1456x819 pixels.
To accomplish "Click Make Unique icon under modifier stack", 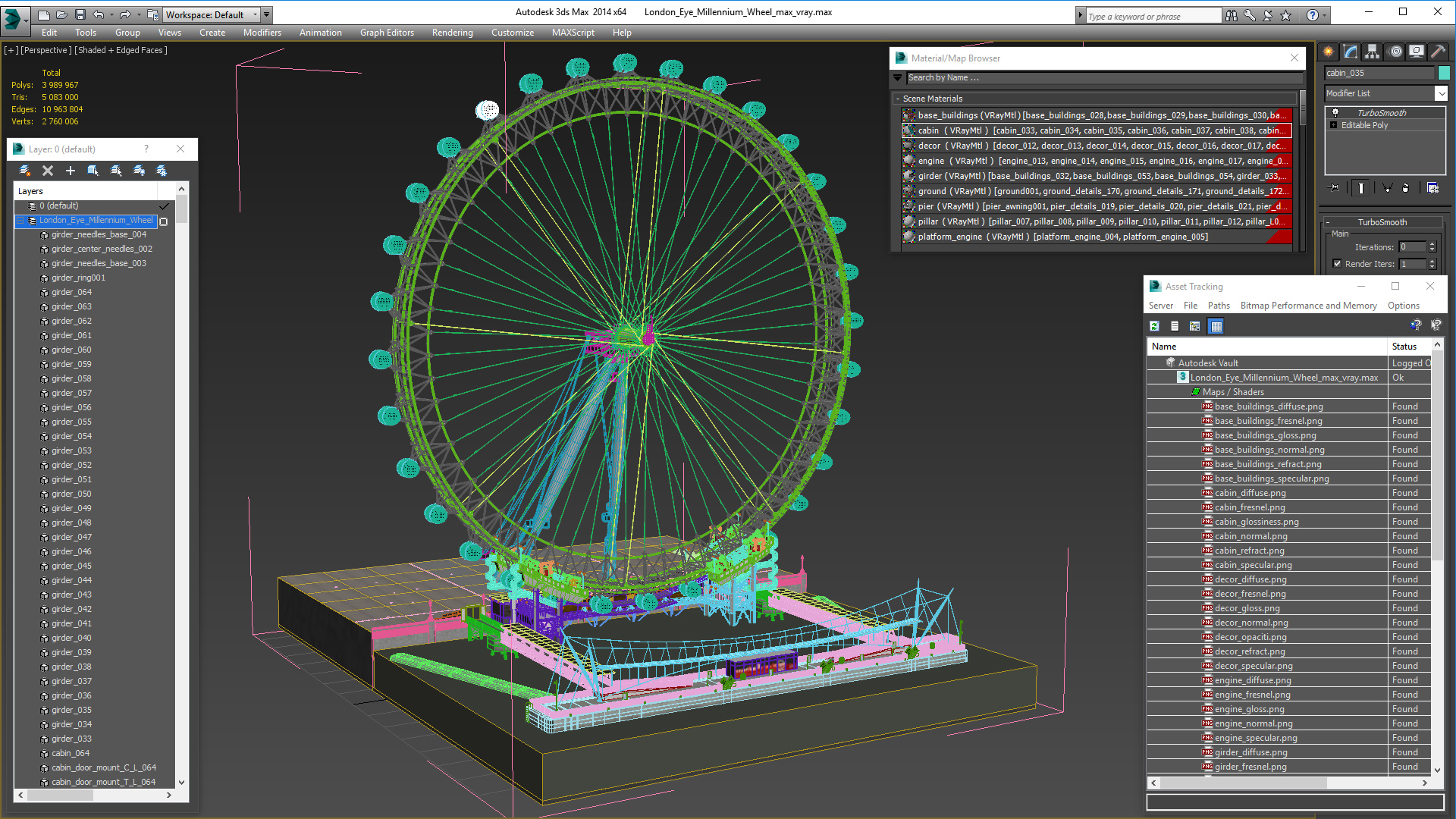I will [x=1387, y=188].
